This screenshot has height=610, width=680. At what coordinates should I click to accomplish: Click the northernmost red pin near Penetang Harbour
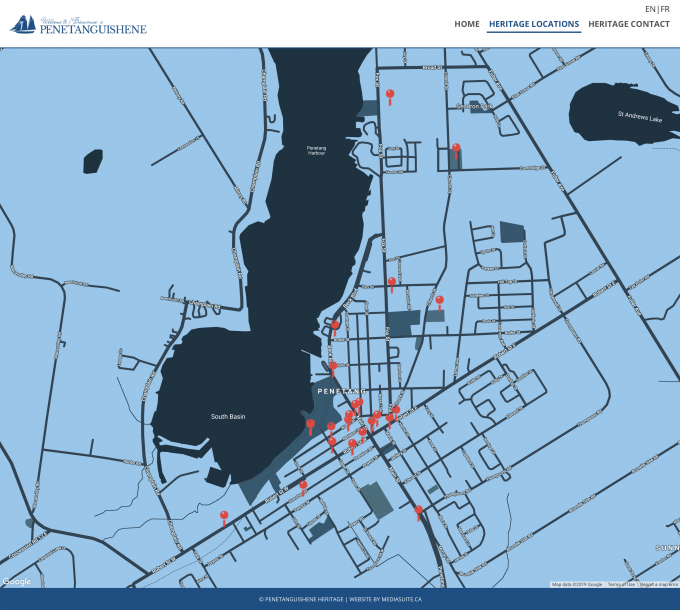point(390,96)
